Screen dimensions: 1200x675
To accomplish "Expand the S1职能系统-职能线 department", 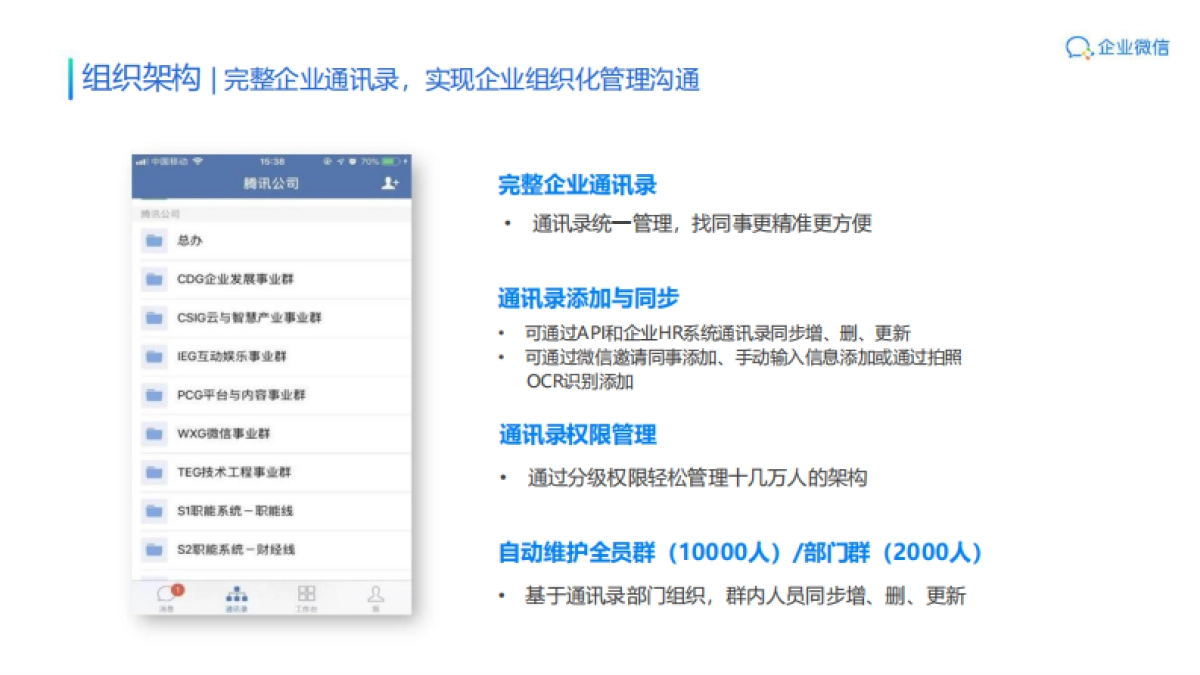I will (152, 511).
